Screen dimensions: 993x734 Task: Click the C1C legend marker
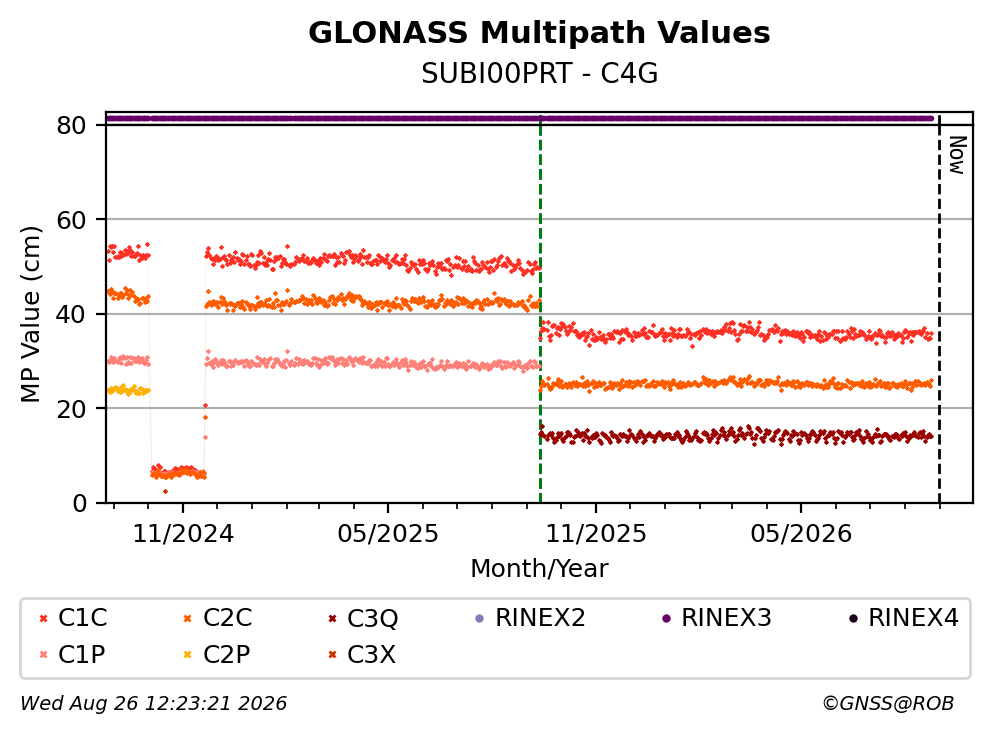(x=43, y=618)
